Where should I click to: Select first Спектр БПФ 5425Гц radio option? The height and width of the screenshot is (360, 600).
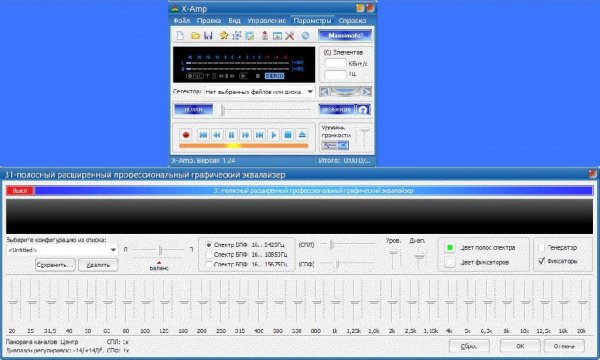209,245
